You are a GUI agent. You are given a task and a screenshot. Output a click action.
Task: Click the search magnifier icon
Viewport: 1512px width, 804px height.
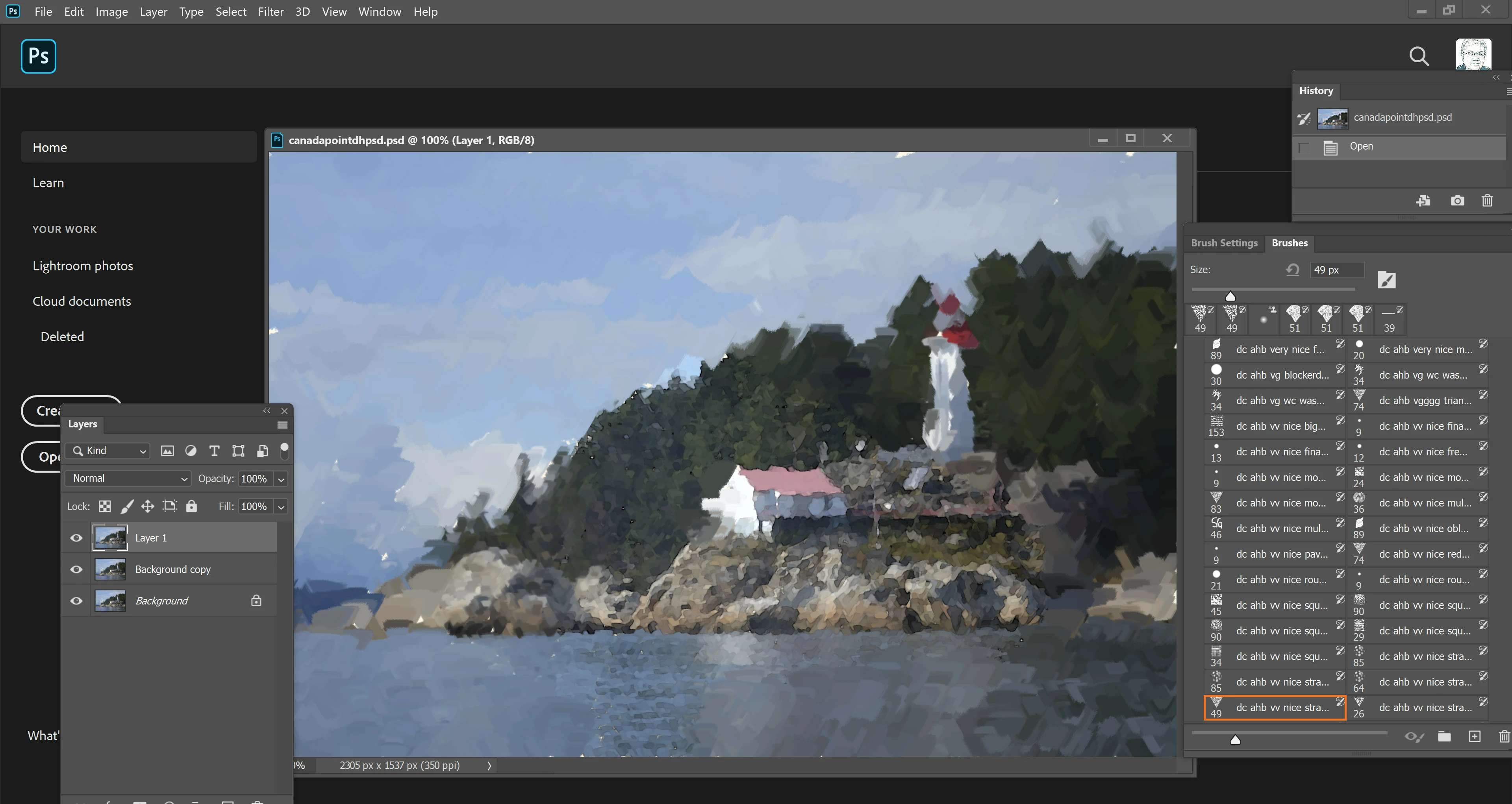point(1419,56)
